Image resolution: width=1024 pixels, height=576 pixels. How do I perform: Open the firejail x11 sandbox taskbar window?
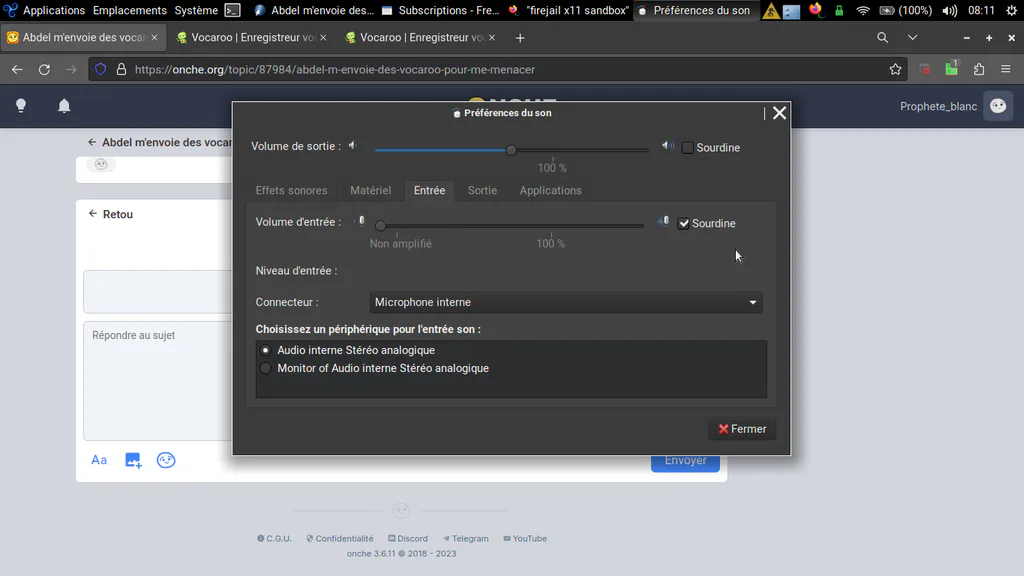pyautogui.click(x=569, y=10)
